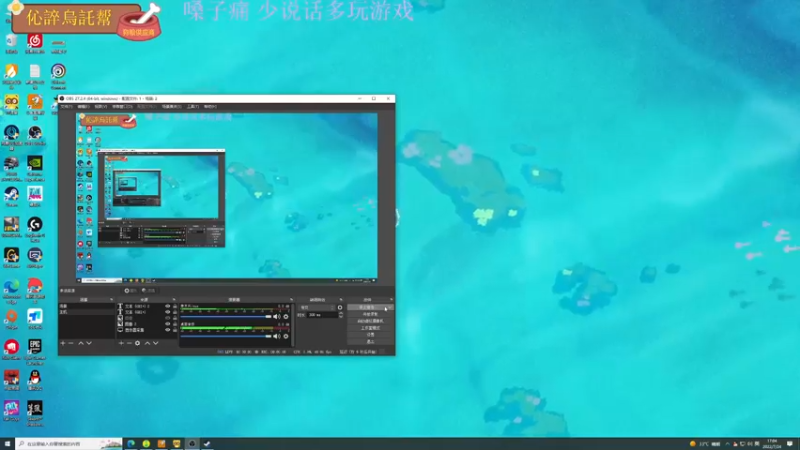Image resolution: width=800 pixels, height=450 pixels.
Task: Undock the Controls panel via header icon
Action: point(391,299)
